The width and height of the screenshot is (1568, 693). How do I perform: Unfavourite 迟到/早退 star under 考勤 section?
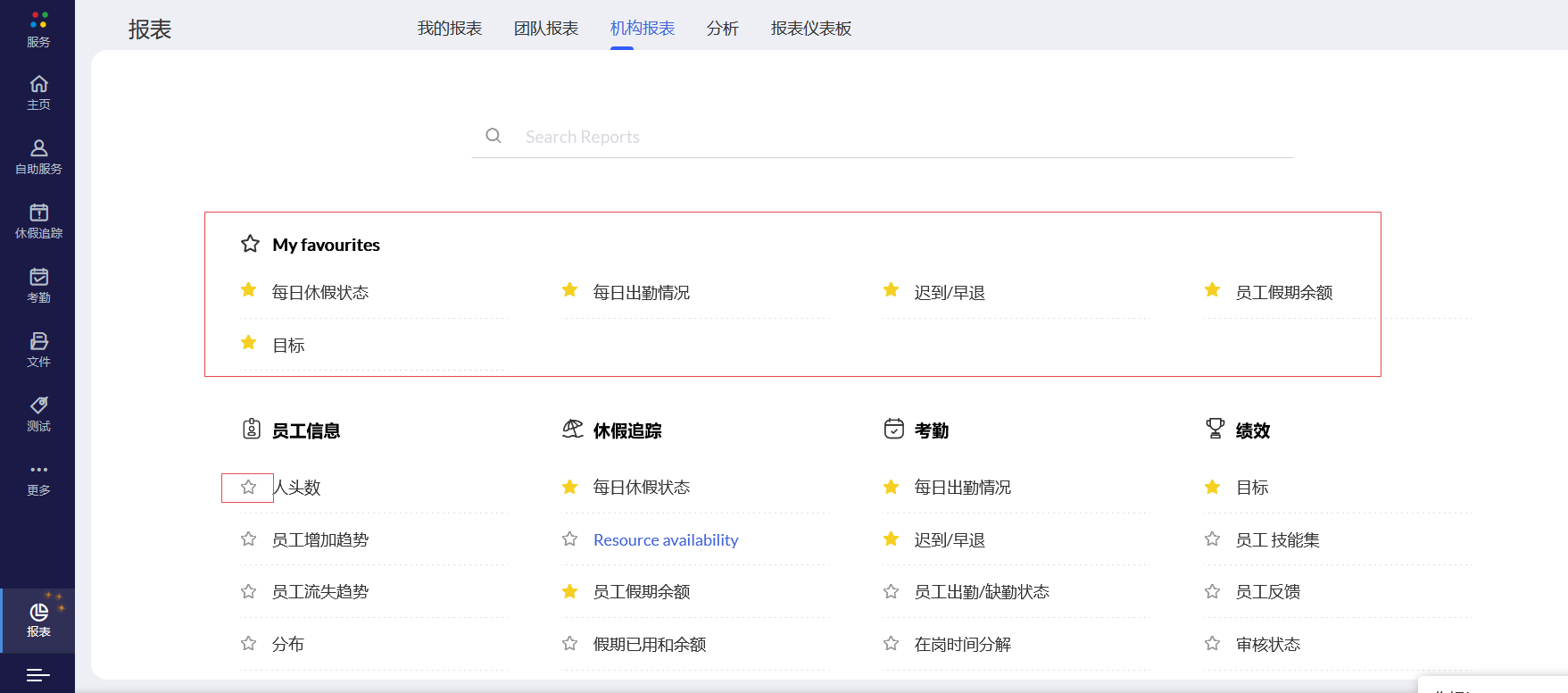point(891,539)
